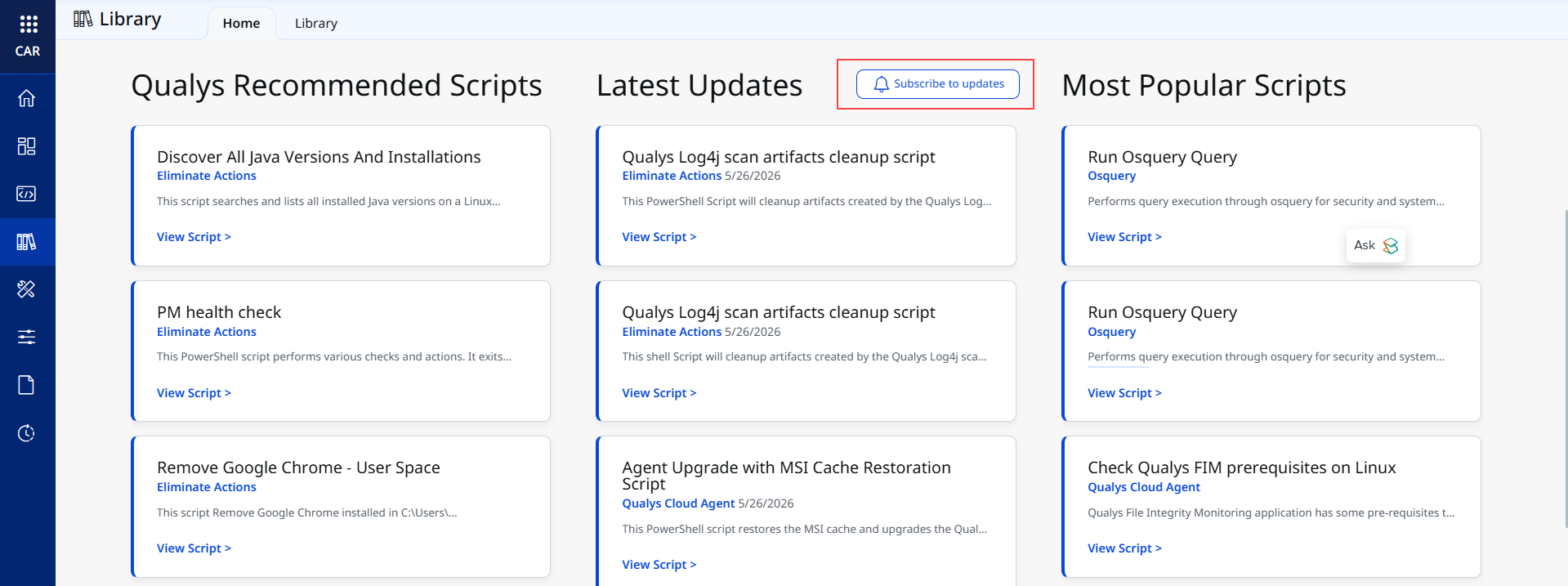Open the CAR app picker grid
Image resolution: width=1568 pixels, height=586 pixels.
click(x=28, y=24)
